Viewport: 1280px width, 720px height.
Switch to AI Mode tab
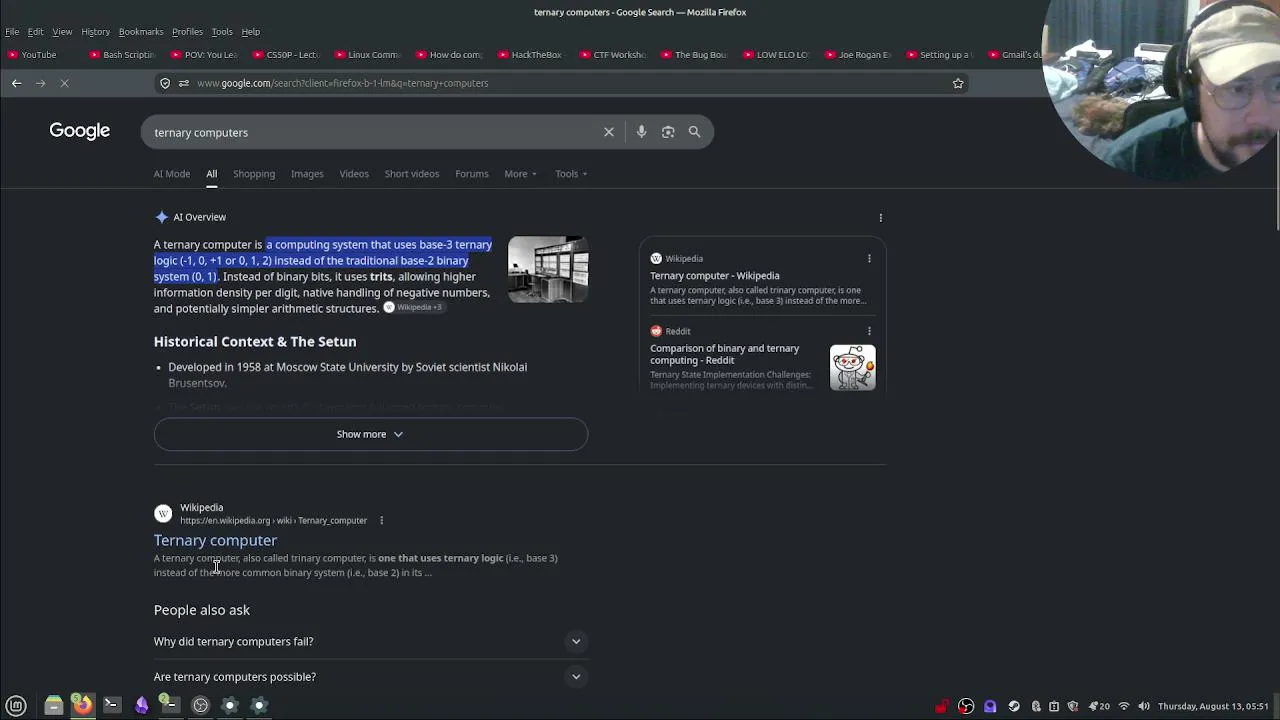click(172, 174)
